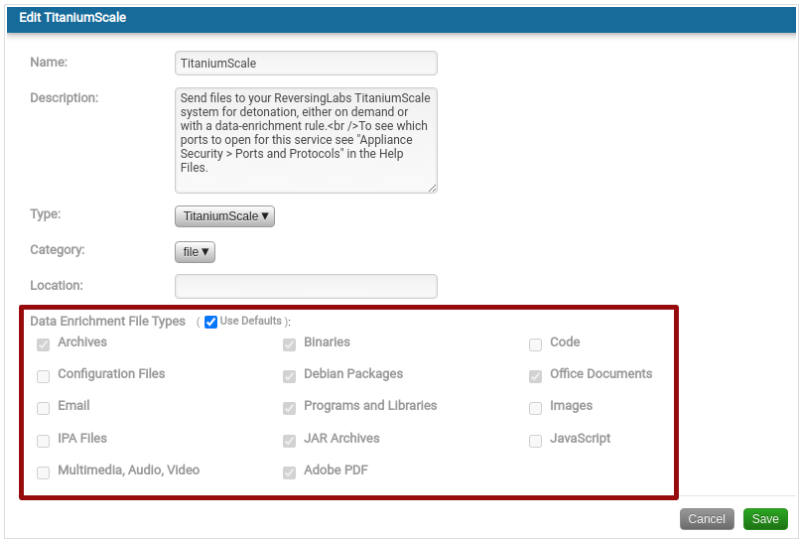The image size is (803, 544).
Task: Tick the Email file type checkbox
Action: (x=43, y=408)
